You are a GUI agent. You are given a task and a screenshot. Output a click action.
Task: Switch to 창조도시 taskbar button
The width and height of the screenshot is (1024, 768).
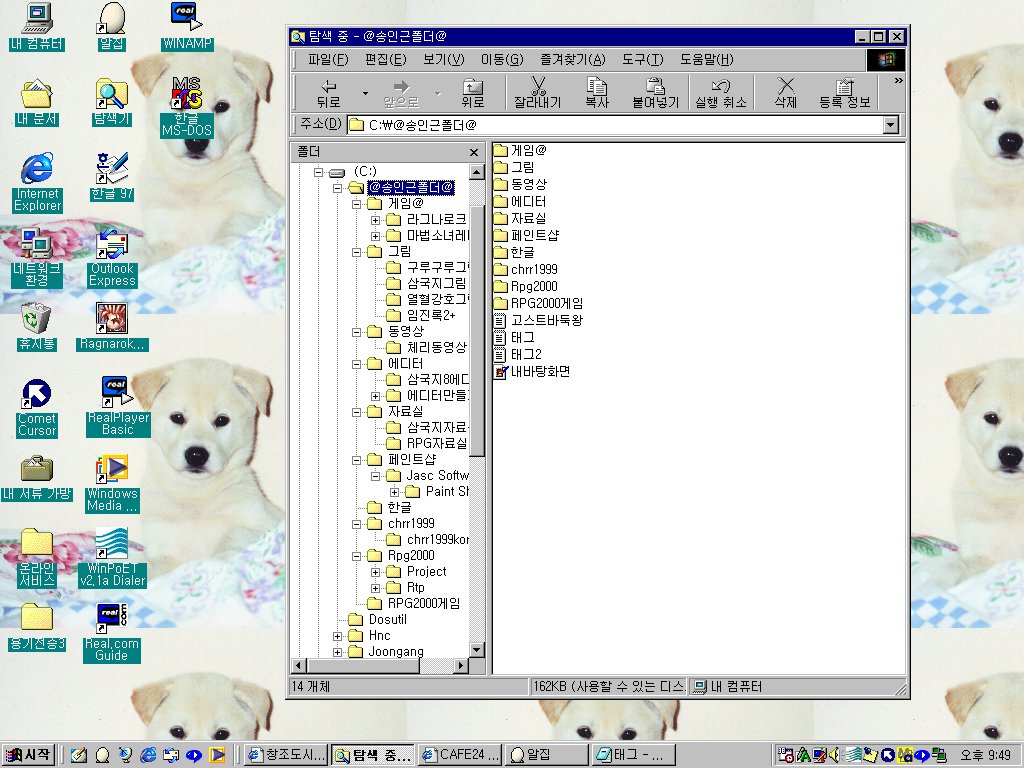(287, 755)
